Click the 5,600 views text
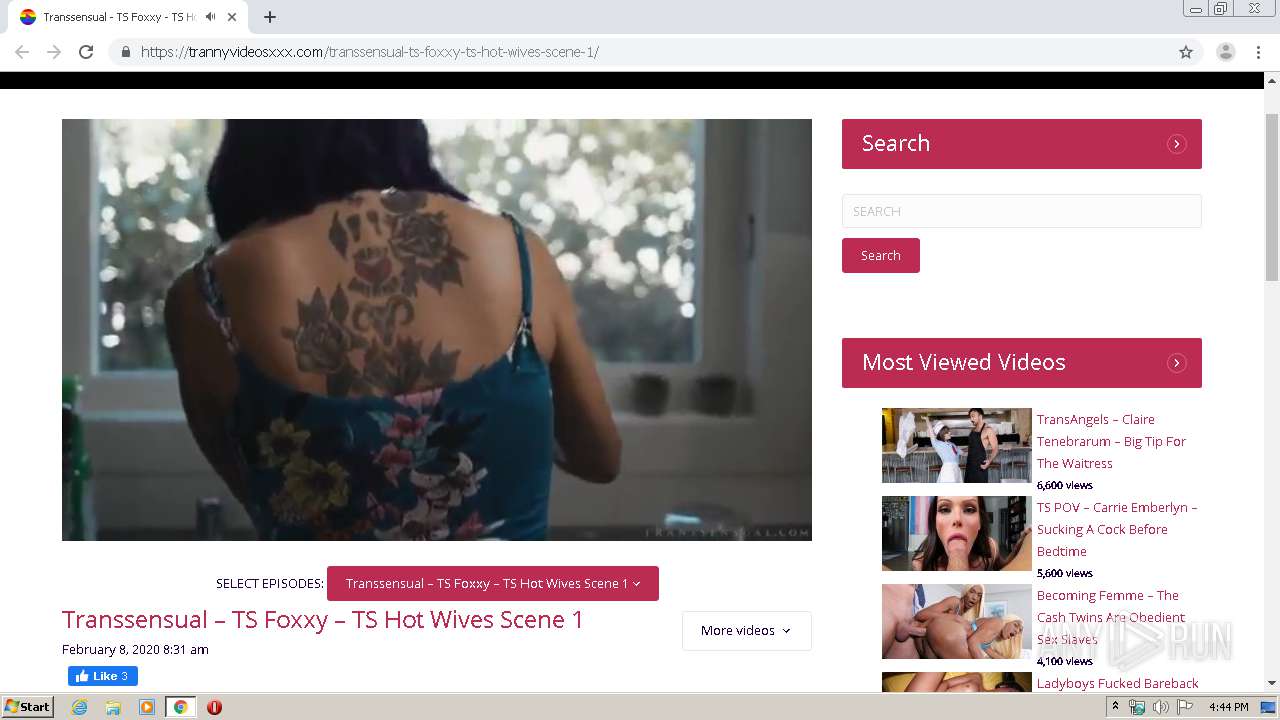The height and width of the screenshot is (720, 1280). click(1065, 574)
